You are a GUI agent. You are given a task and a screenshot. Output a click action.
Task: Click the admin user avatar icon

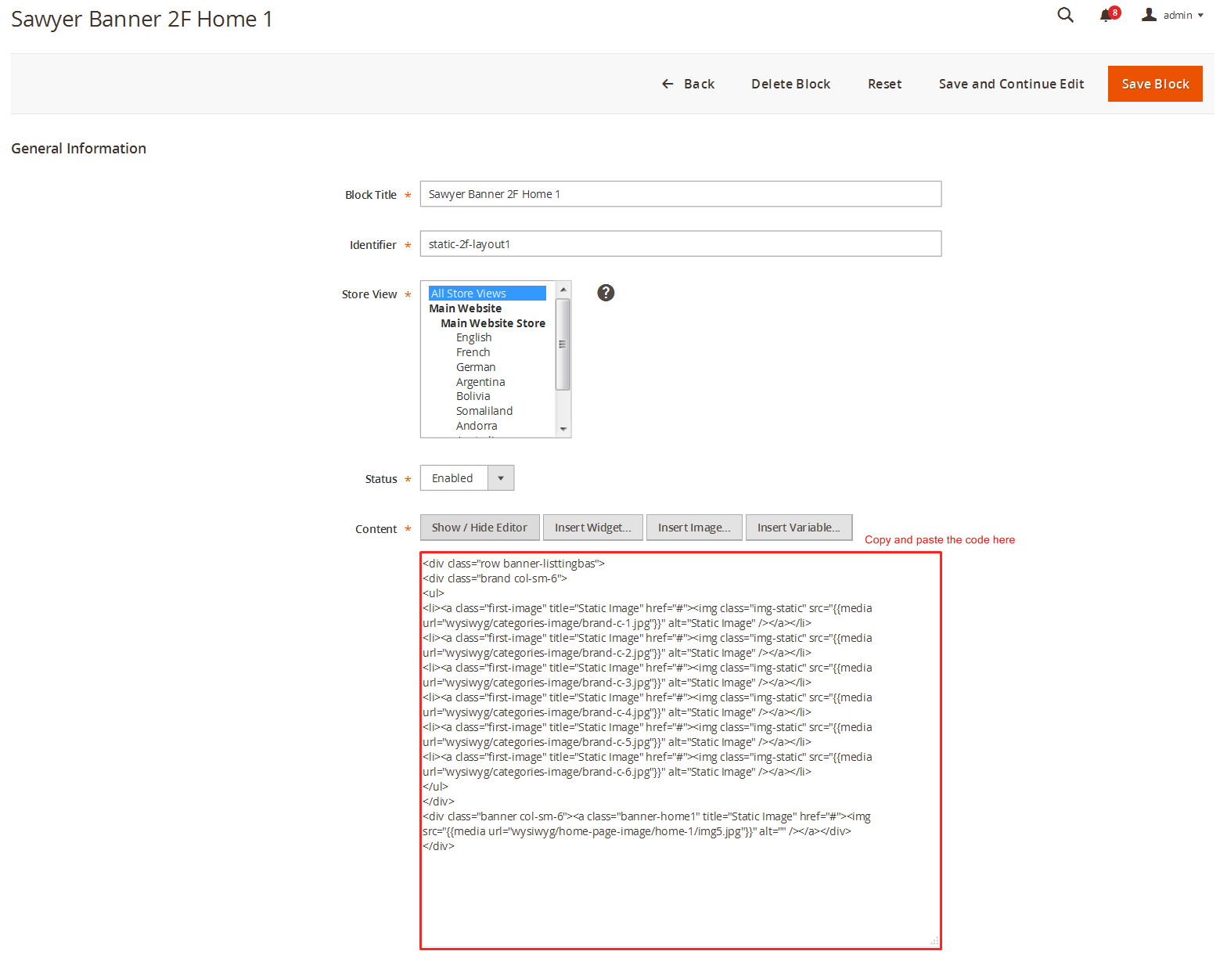[1149, 14]
